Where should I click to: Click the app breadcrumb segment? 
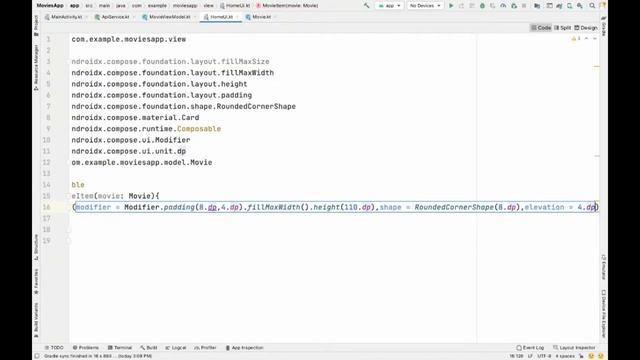[x=74, y=6]
